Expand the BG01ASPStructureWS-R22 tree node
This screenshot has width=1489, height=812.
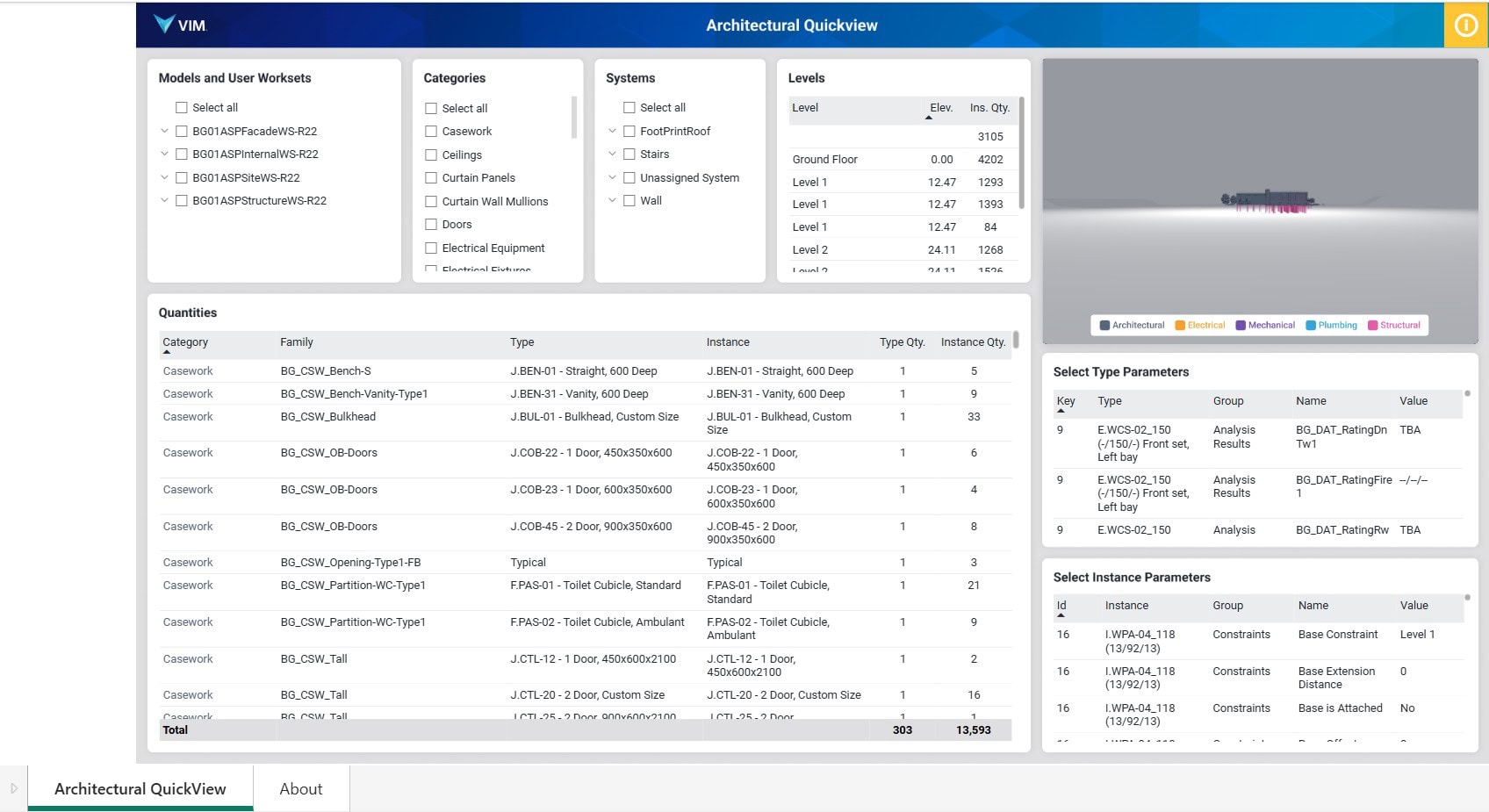click(x=164, y=200)
